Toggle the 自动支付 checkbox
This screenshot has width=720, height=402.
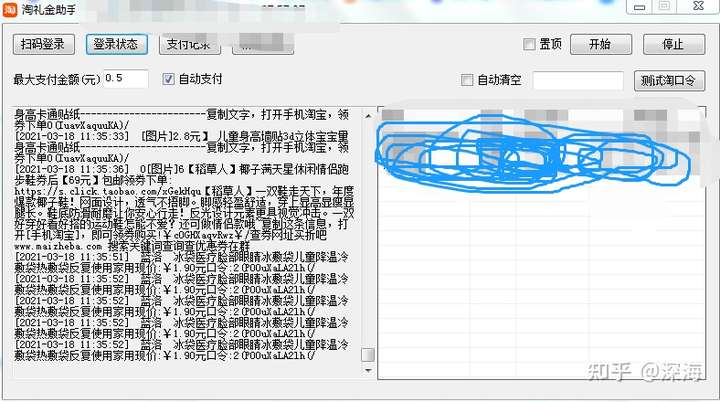click(x=169, y=79)
